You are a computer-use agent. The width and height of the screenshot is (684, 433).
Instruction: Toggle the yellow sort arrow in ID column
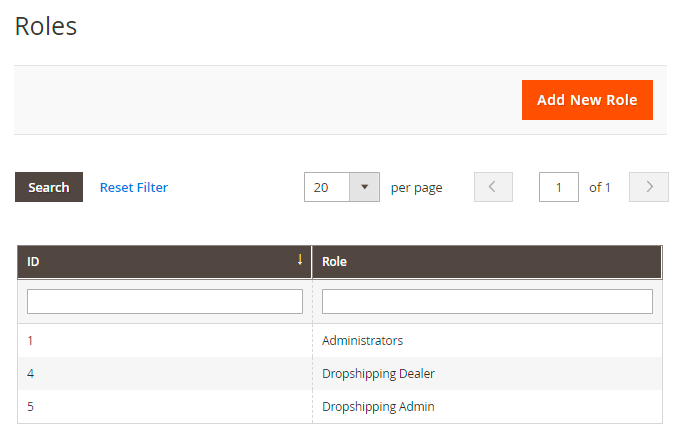click(x=299, y=260)
